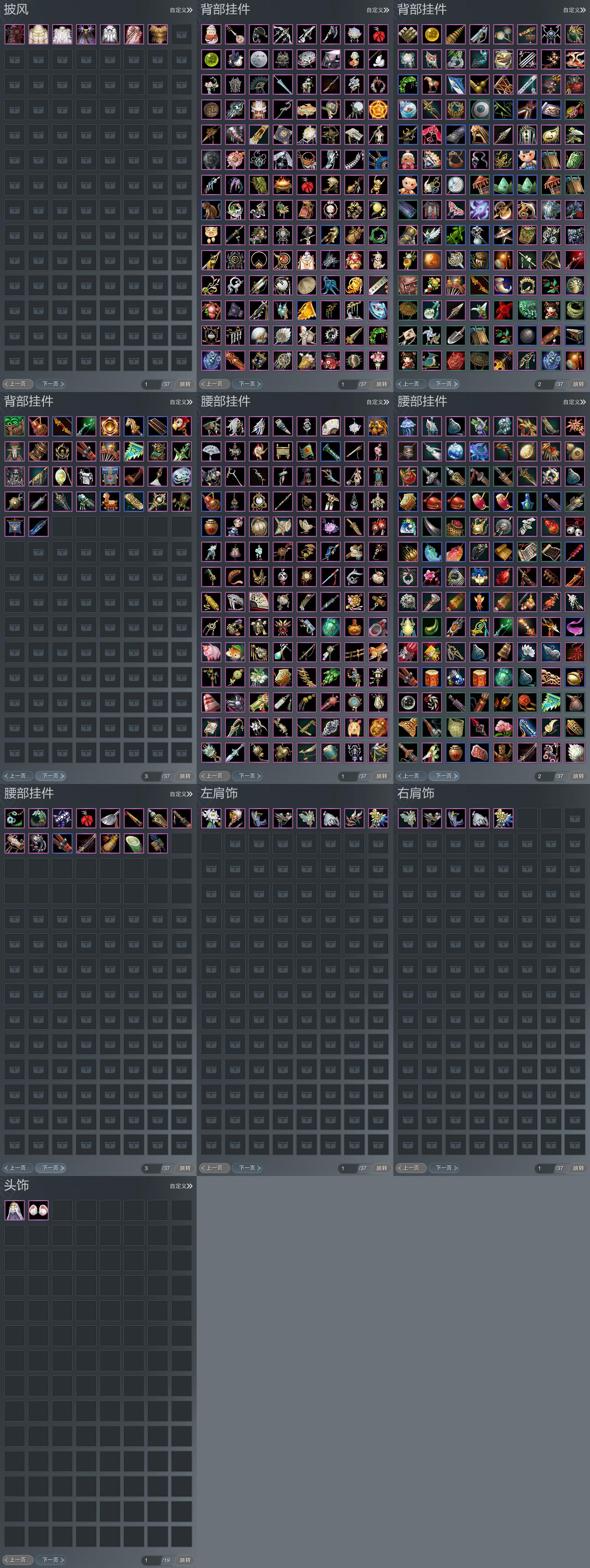Image resolution: width=590 pixels, height=1568 pixels.
Task: Pick the shovel icon in 背部挂件 page 2
Action: (x=455, y=336)
